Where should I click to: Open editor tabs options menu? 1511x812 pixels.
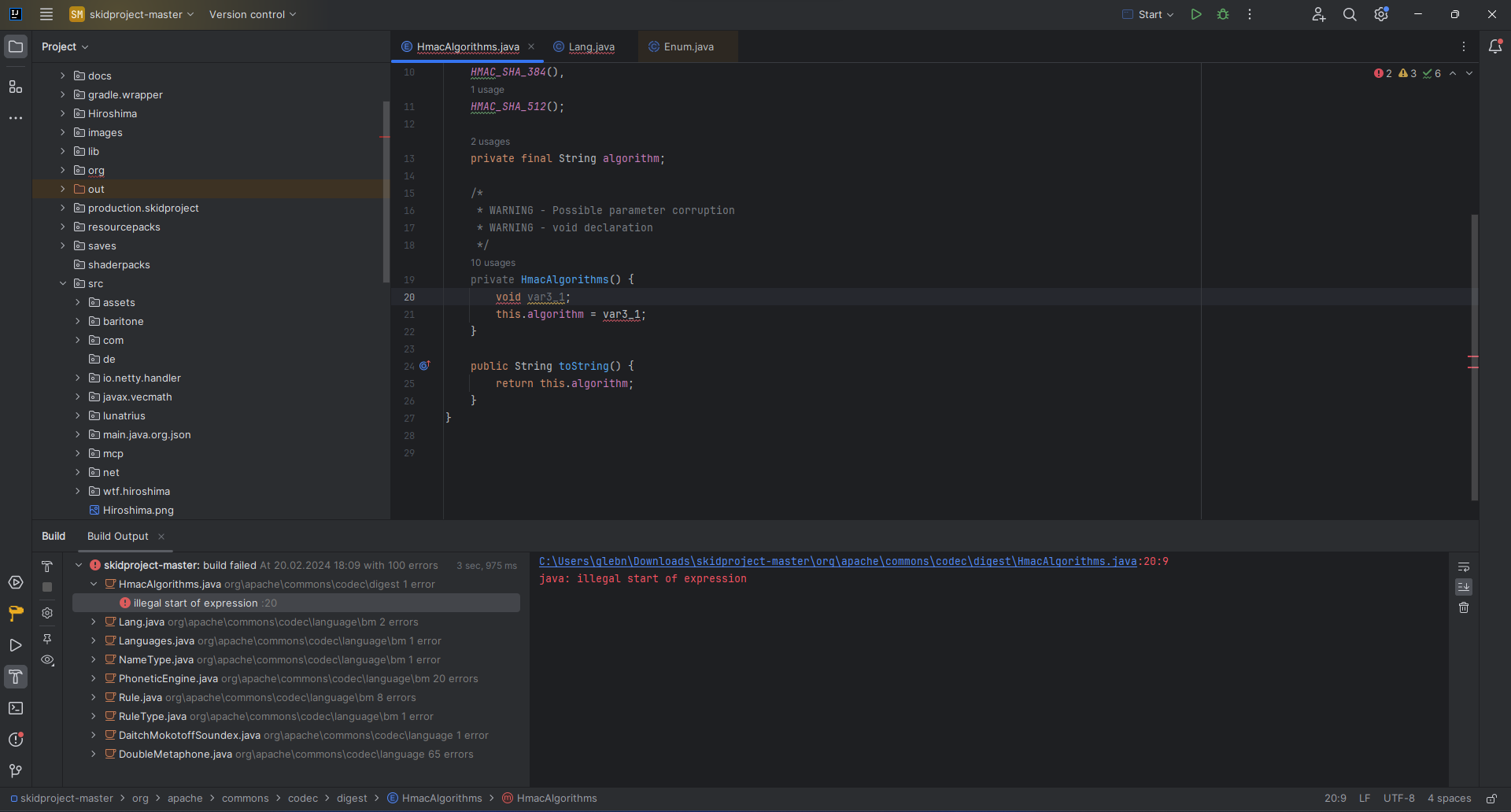point(1464,46)
